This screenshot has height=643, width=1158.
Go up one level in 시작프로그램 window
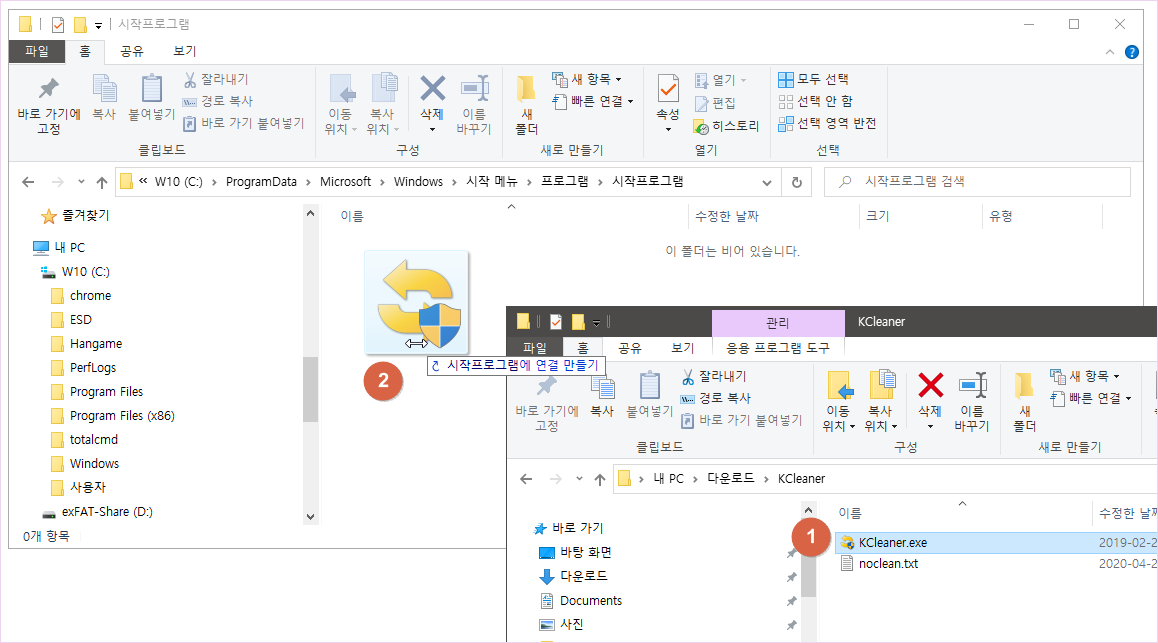point(102,182)
